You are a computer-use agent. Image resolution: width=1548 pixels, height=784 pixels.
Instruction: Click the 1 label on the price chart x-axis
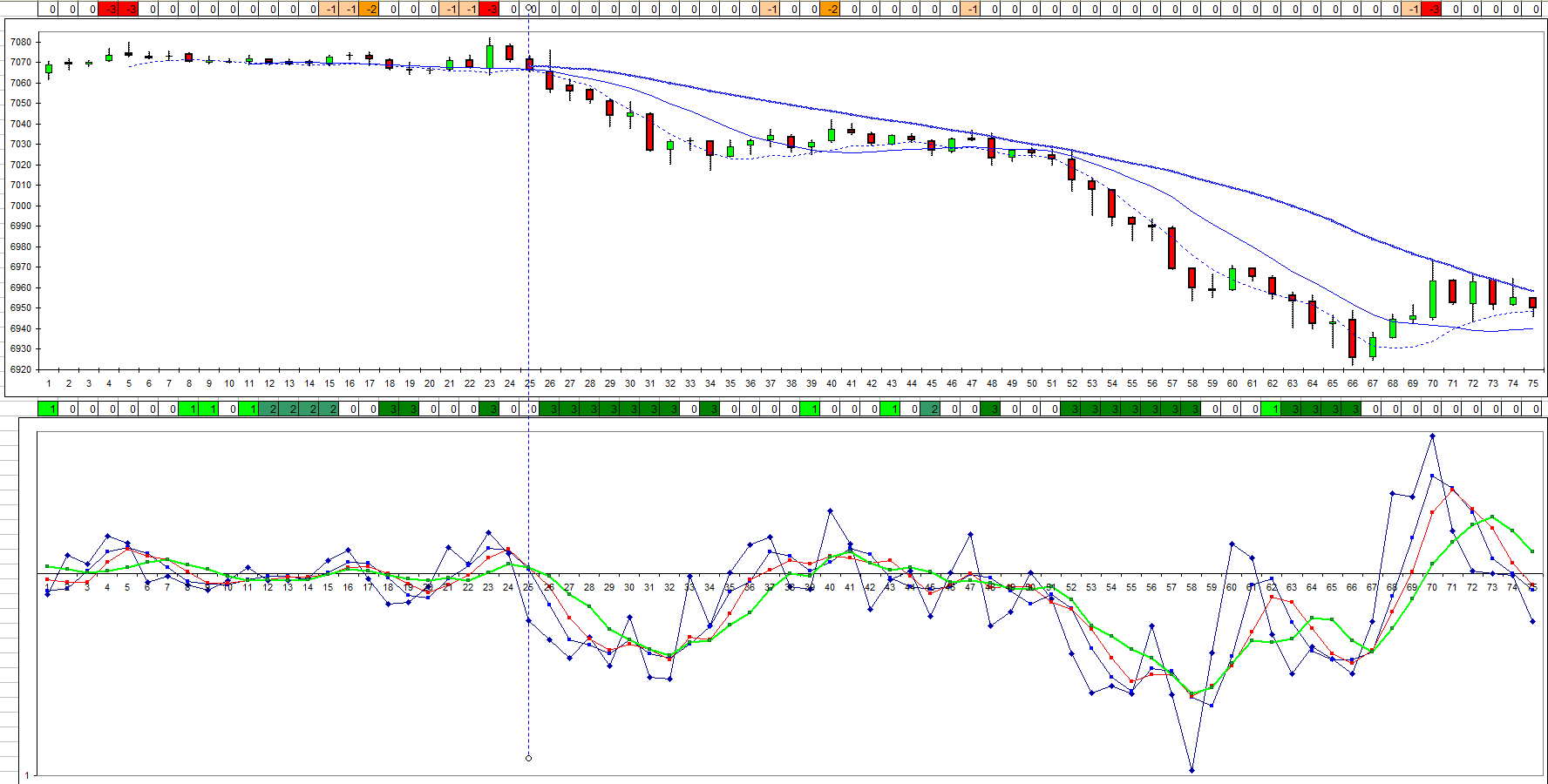click(48, 383)
